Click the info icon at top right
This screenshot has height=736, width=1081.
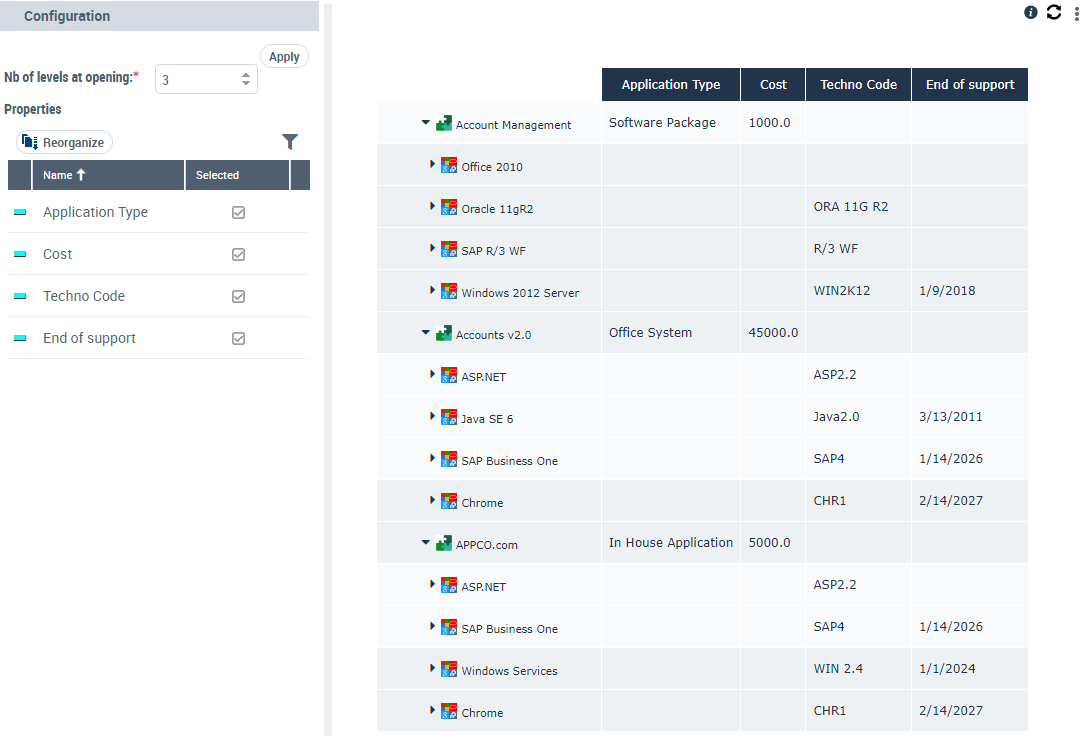[x=1031, y=12]
